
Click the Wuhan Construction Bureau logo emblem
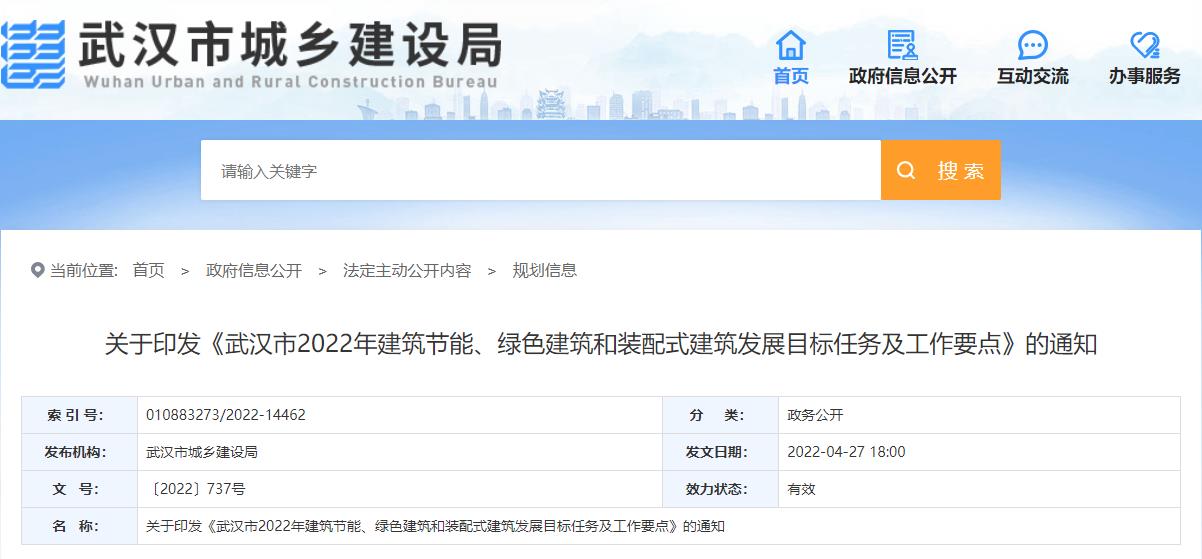click(32, 54)
